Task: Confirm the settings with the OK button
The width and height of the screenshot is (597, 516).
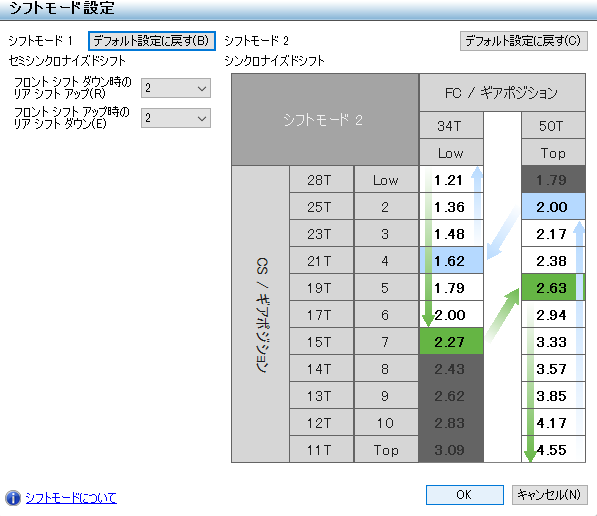Action: [465, 495]
